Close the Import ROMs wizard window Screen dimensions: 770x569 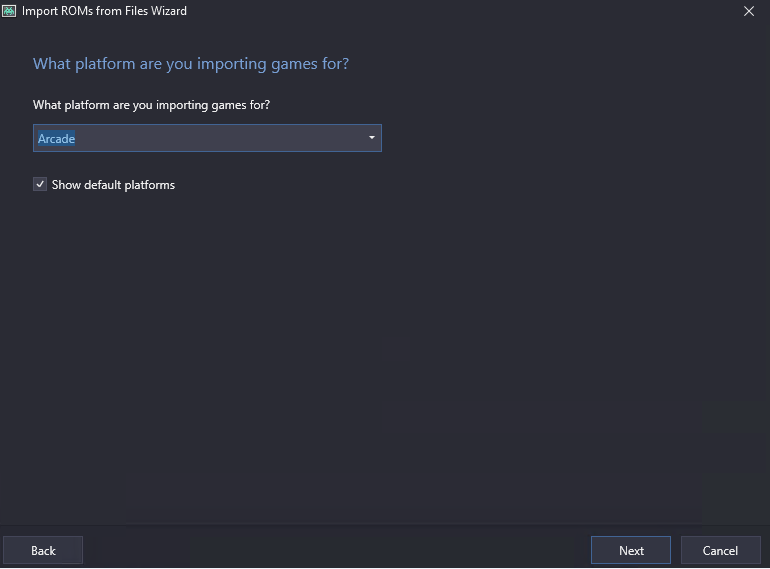click(748, 11)
